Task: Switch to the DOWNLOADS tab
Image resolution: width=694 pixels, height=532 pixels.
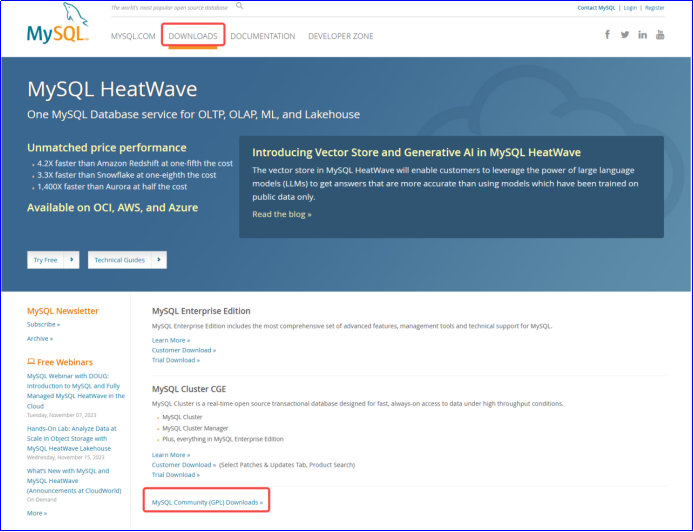Action: tap(193, 36)
